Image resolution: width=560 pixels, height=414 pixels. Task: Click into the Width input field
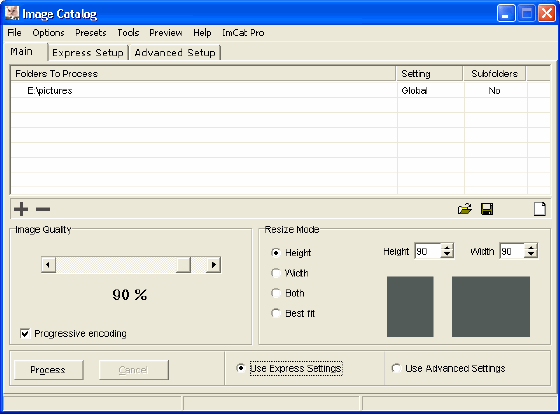click(x=512, y=251)
